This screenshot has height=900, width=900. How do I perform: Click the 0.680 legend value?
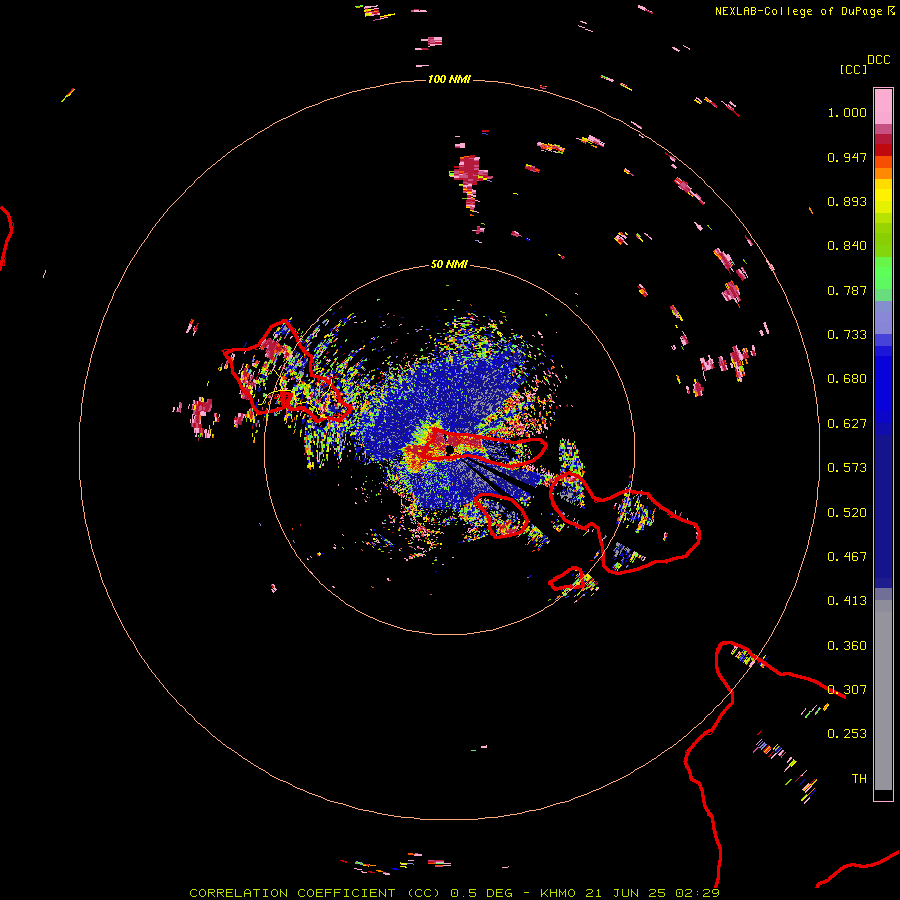[847, 379]
